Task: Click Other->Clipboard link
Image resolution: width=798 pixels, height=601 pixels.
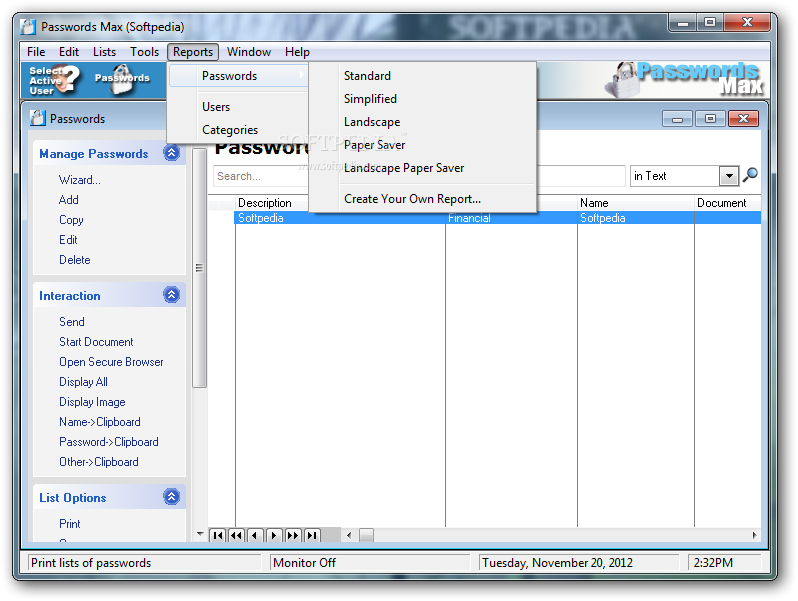Action: tap(99, 462)
